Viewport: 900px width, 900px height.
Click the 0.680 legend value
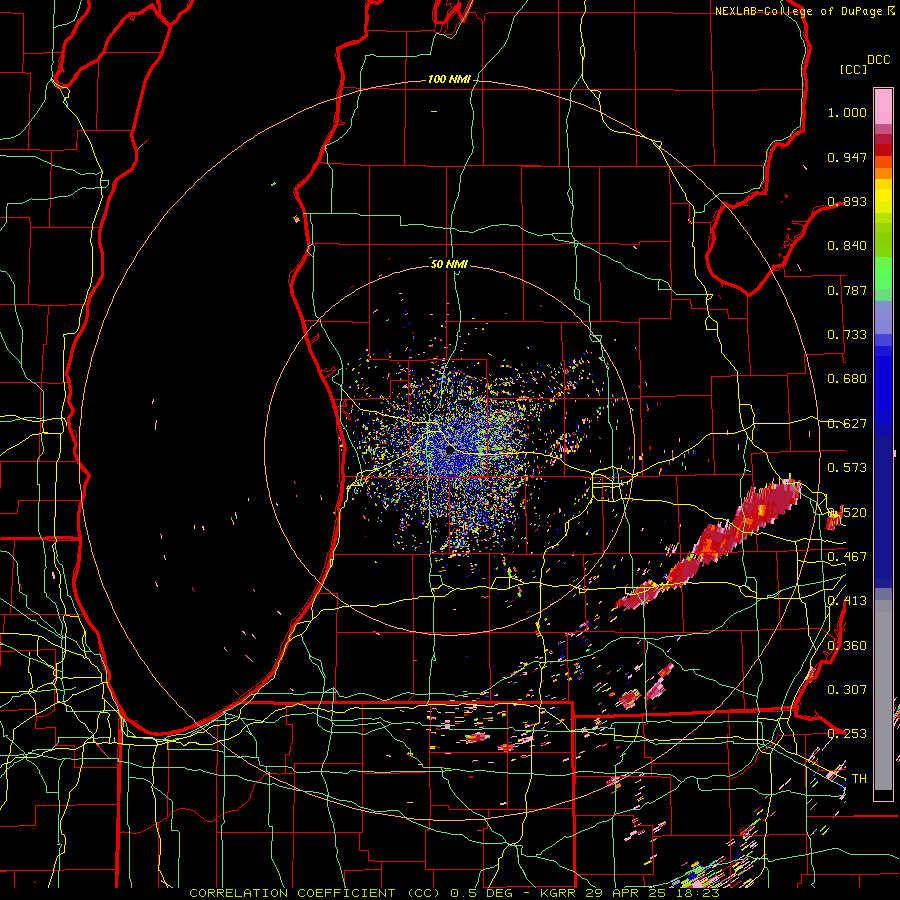pos(847,379)
